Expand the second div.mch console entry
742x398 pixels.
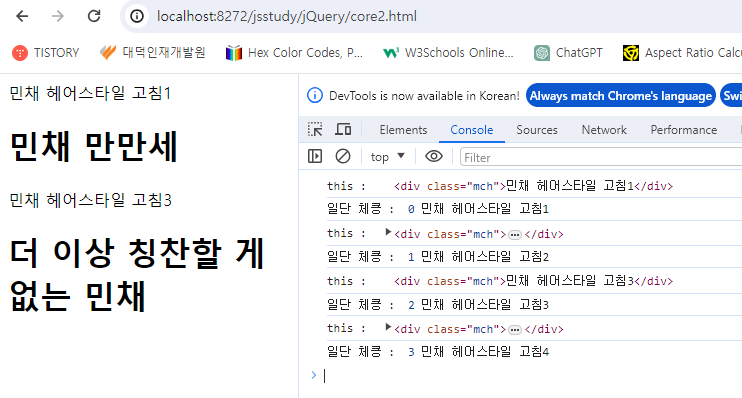click(388, 232)
